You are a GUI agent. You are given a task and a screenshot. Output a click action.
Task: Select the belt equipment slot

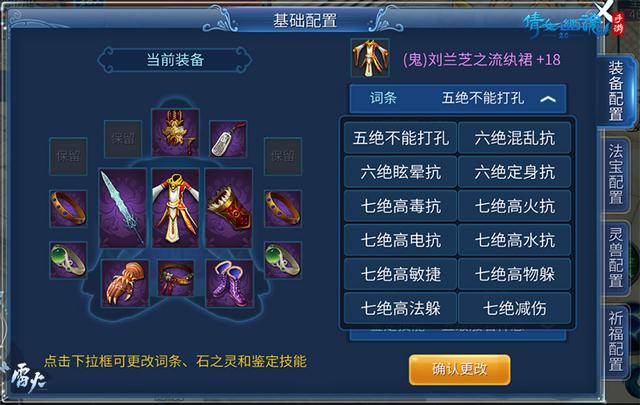pyautogui.click(x=176, y=278)
